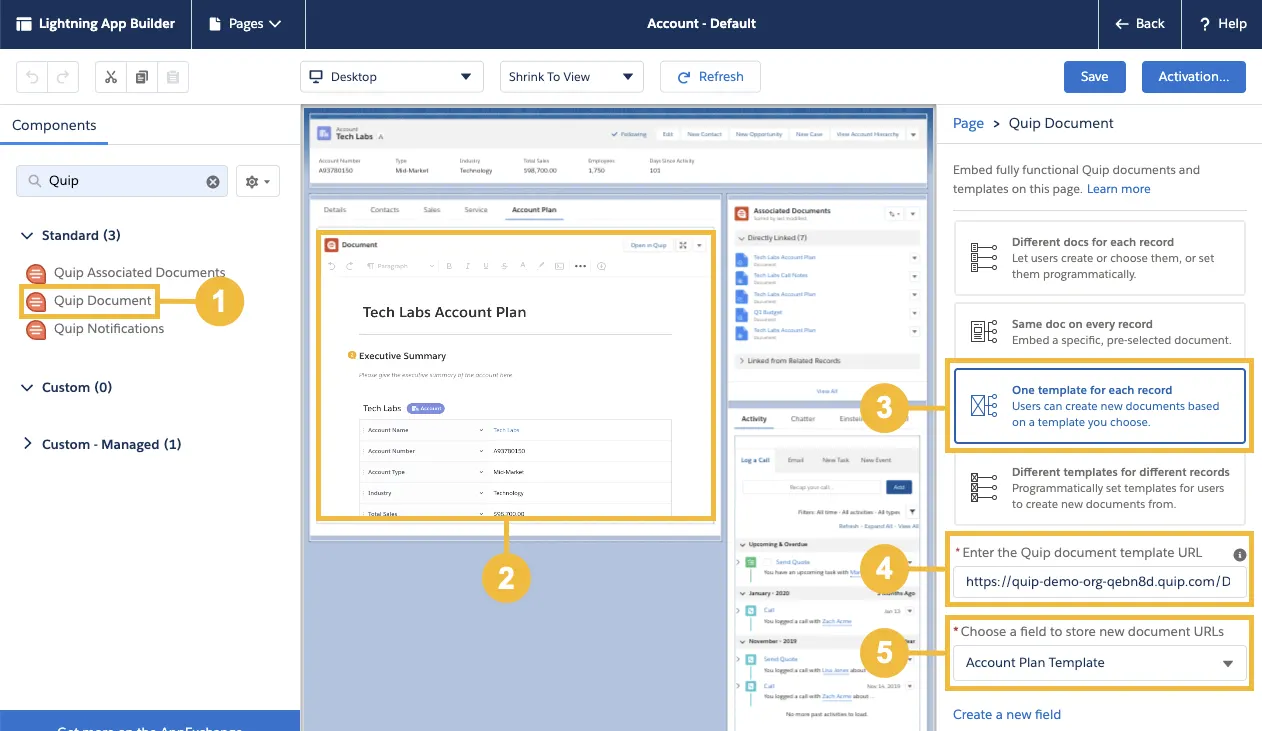Open the Desktop form factor dropdown
The image size is (1262, 731).
pos(391,76)
